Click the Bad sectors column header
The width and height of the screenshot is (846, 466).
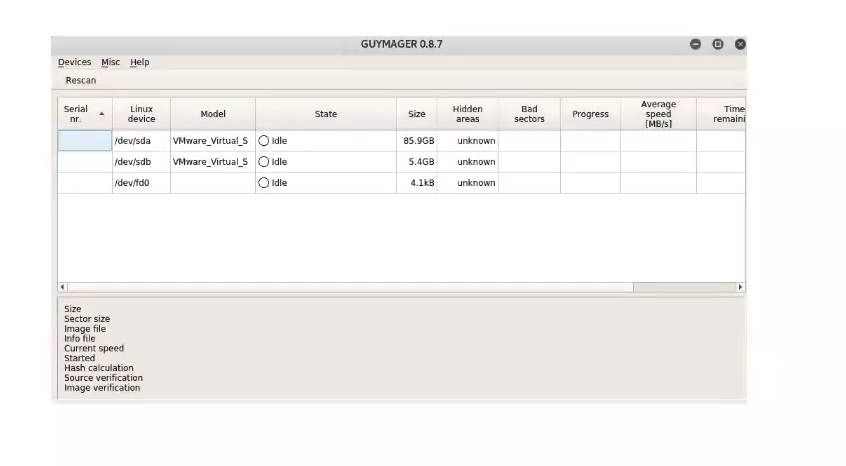[529, 114]
